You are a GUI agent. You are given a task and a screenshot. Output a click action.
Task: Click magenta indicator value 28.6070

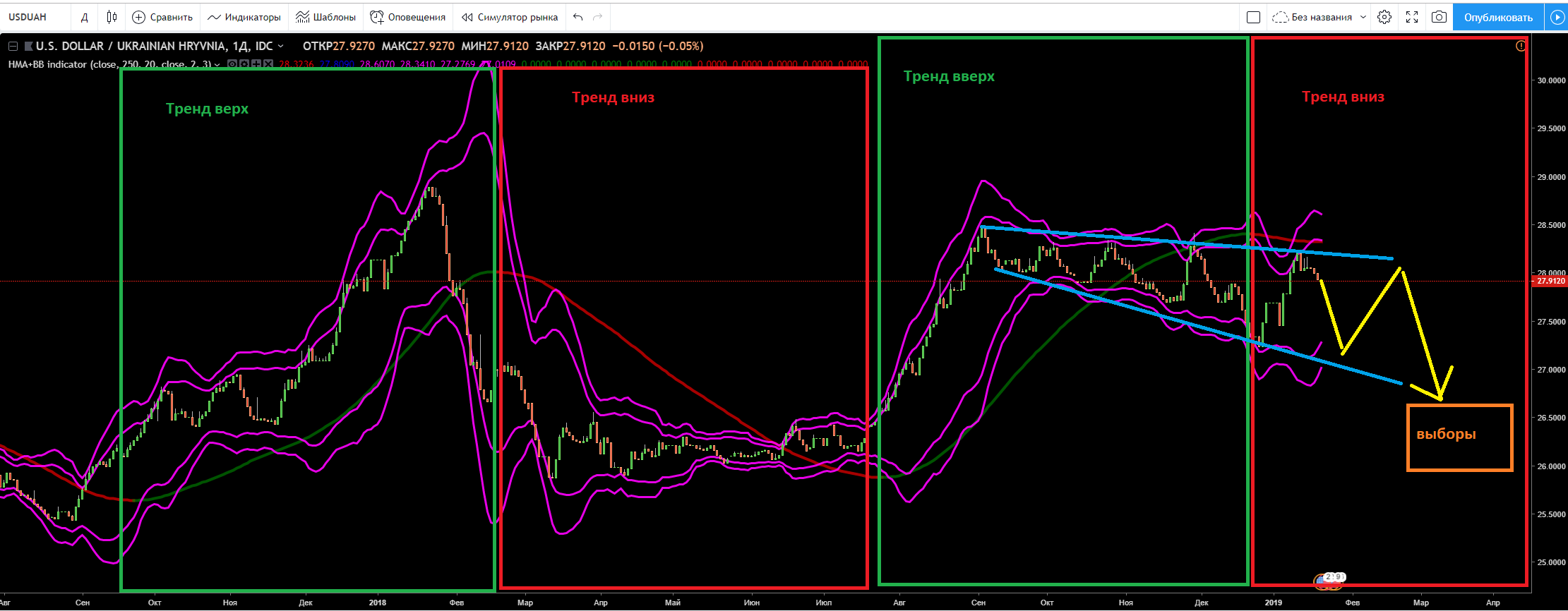[377, 64]
